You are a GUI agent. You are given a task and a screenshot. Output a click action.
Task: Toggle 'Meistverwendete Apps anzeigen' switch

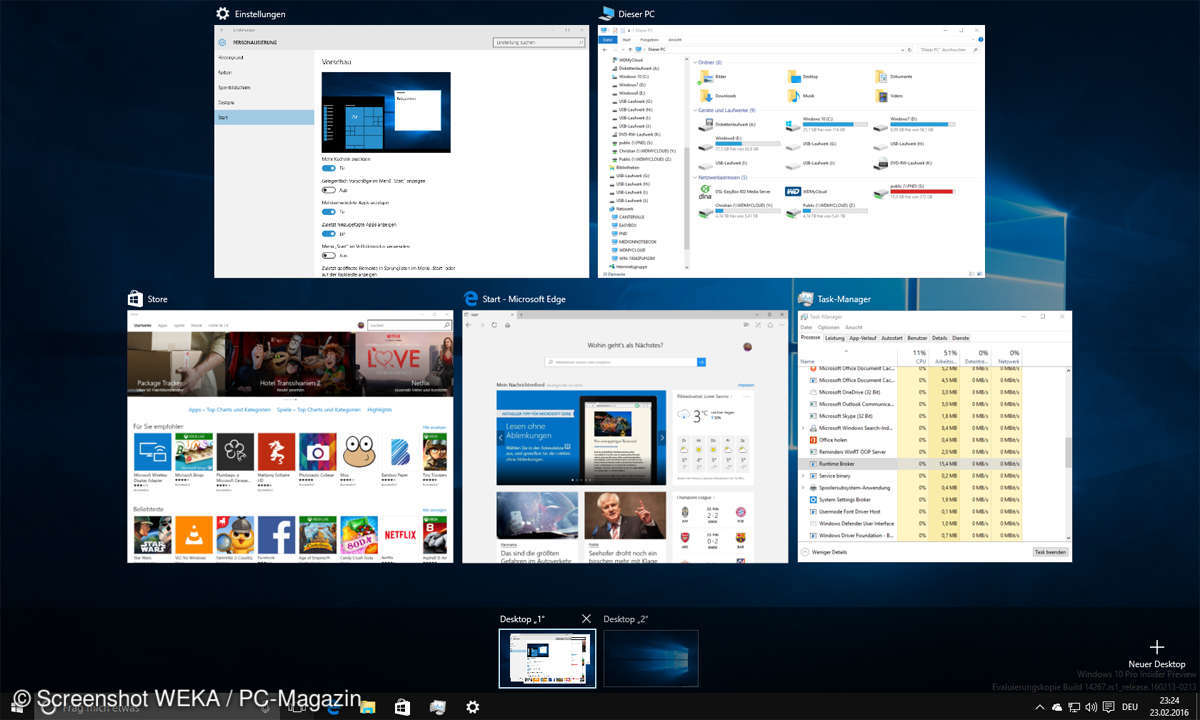coord(328,211)
